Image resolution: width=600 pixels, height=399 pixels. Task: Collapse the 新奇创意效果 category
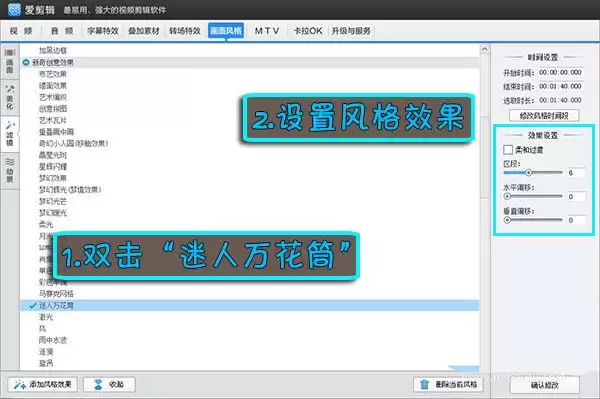(x=26, y=62)
